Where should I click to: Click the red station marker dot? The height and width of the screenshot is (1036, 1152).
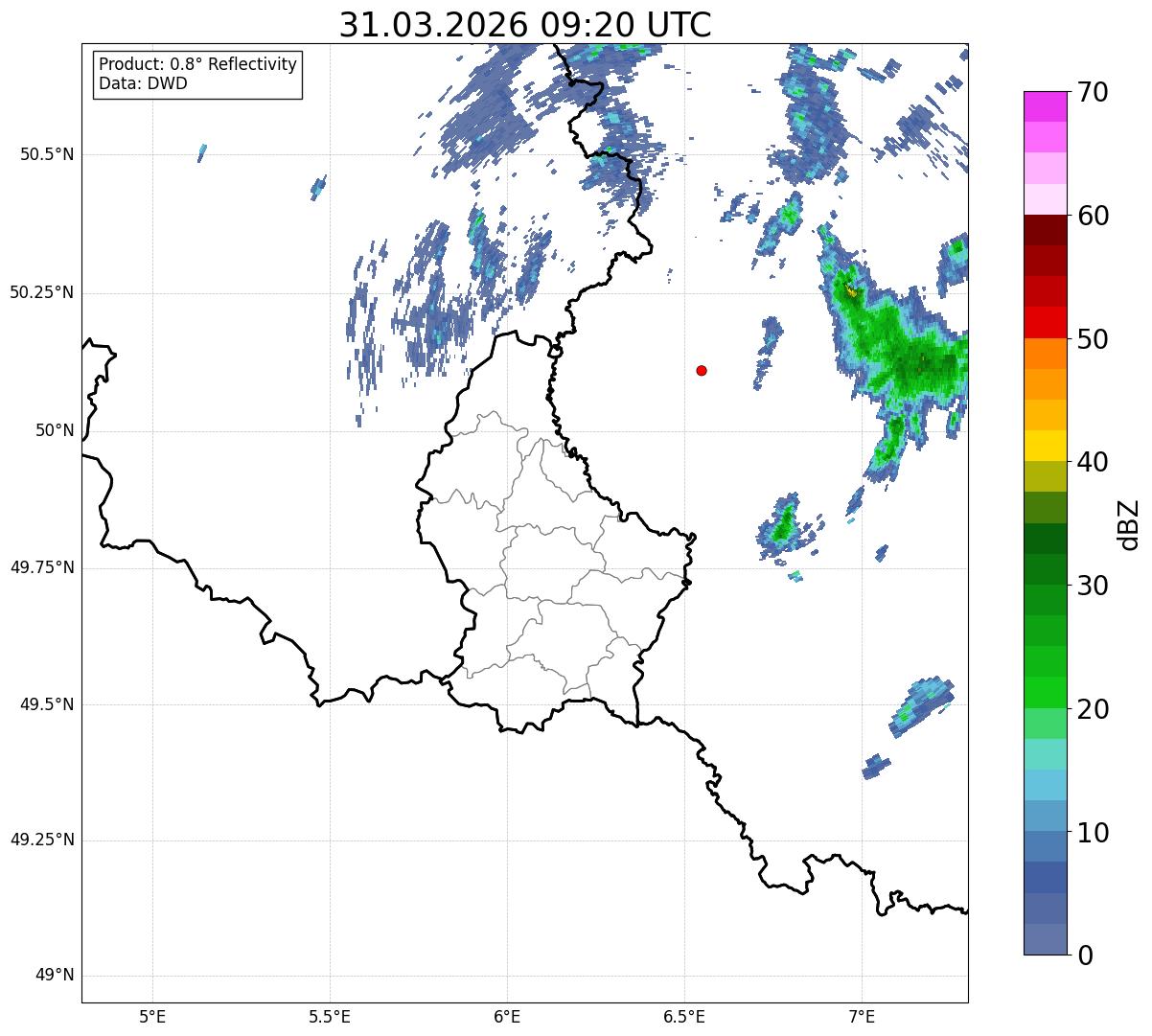pos(702,370)
